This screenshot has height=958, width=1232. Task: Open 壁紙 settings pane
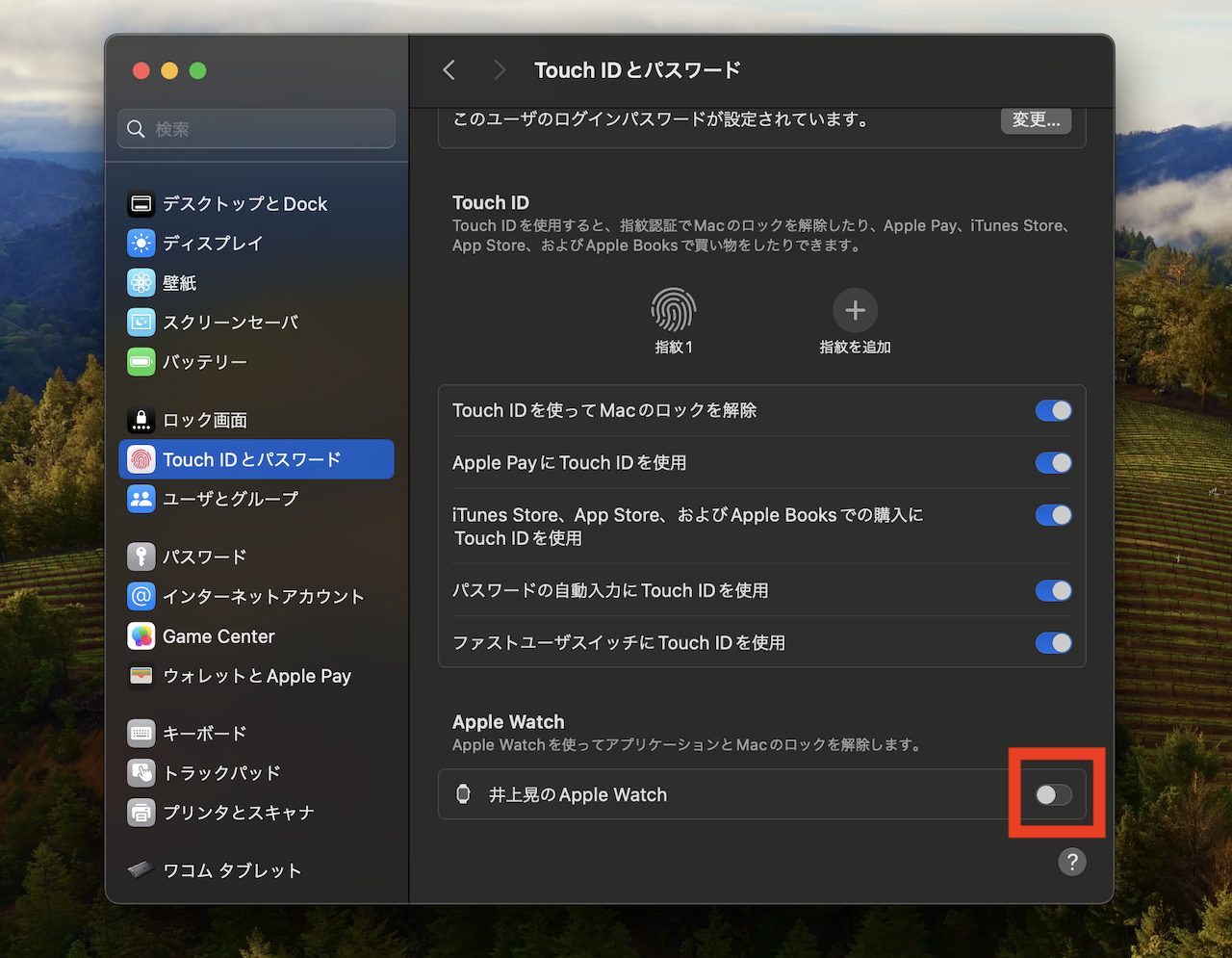pyautogui.click(x=256, y=282)
